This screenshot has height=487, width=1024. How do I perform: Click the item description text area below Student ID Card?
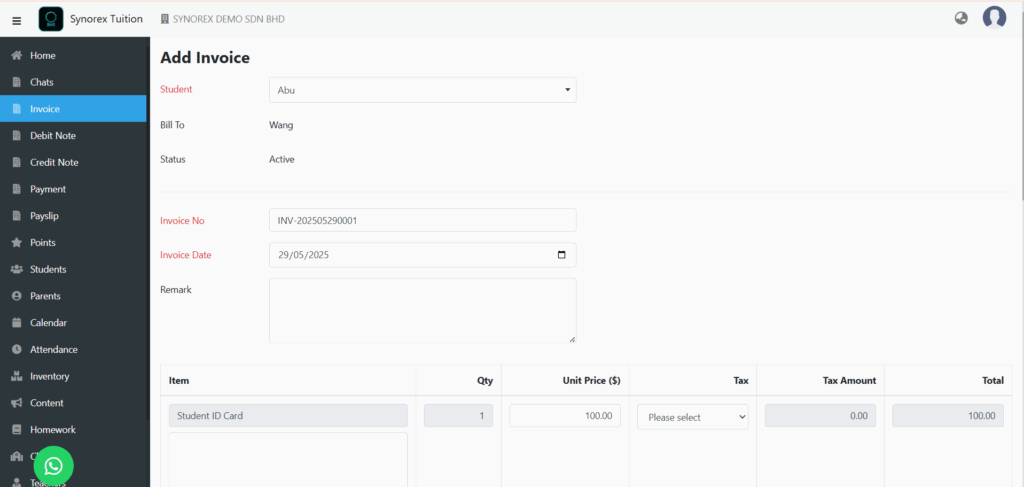click(288, 460)
